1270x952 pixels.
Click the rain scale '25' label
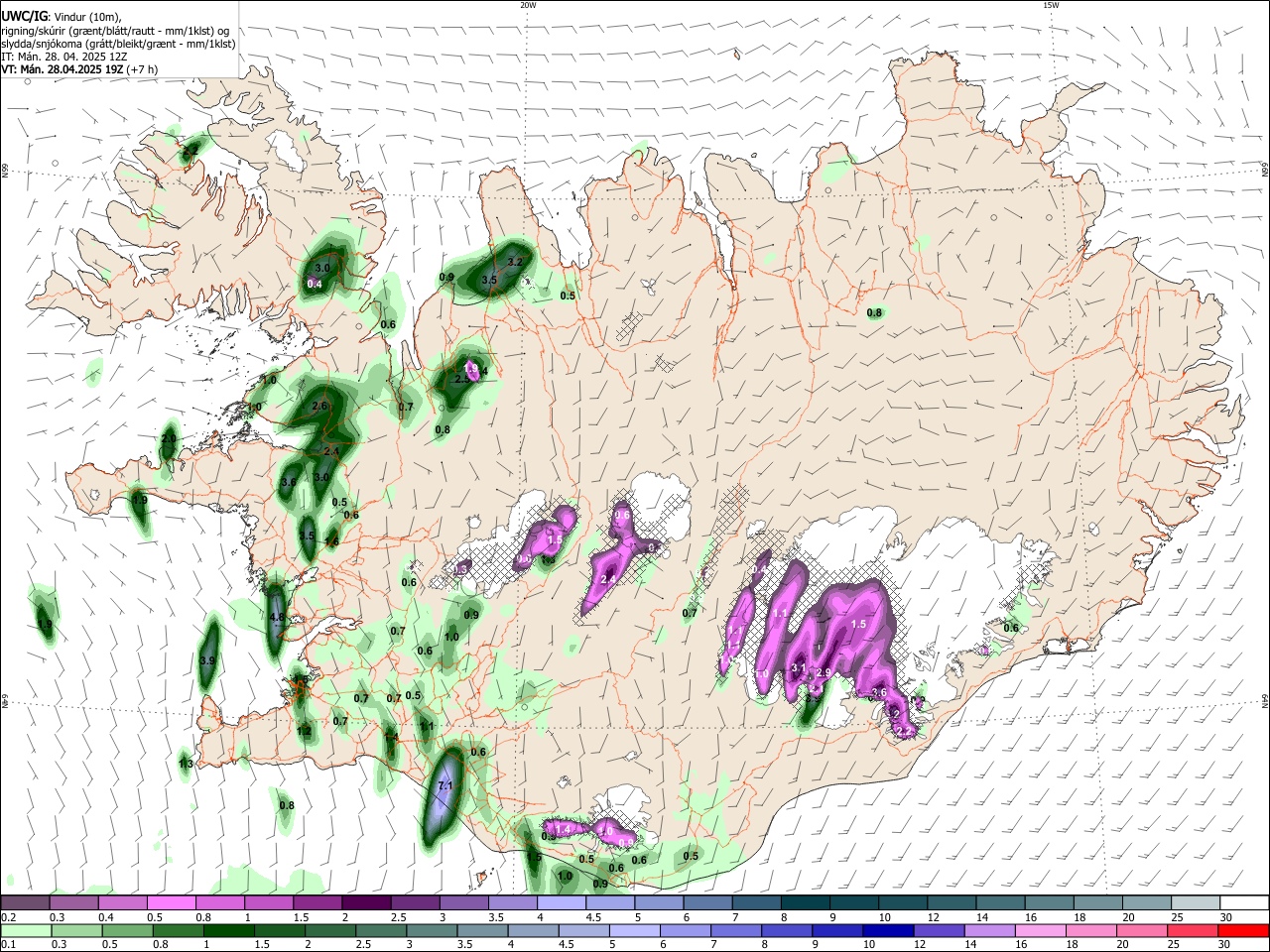pos(1175,944)
